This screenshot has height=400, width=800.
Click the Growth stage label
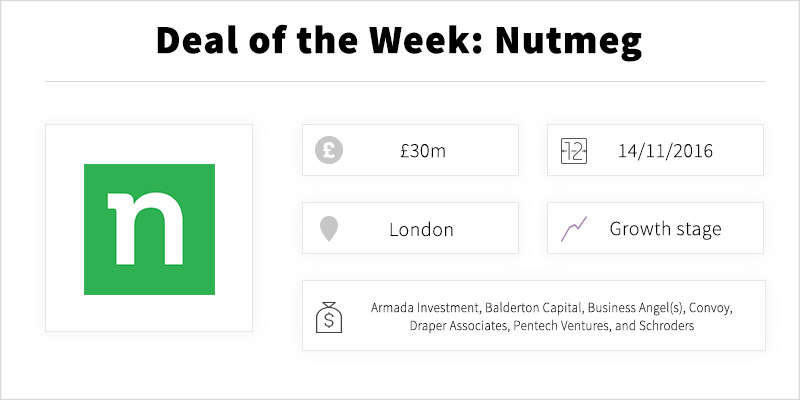(x=665, y=229)
